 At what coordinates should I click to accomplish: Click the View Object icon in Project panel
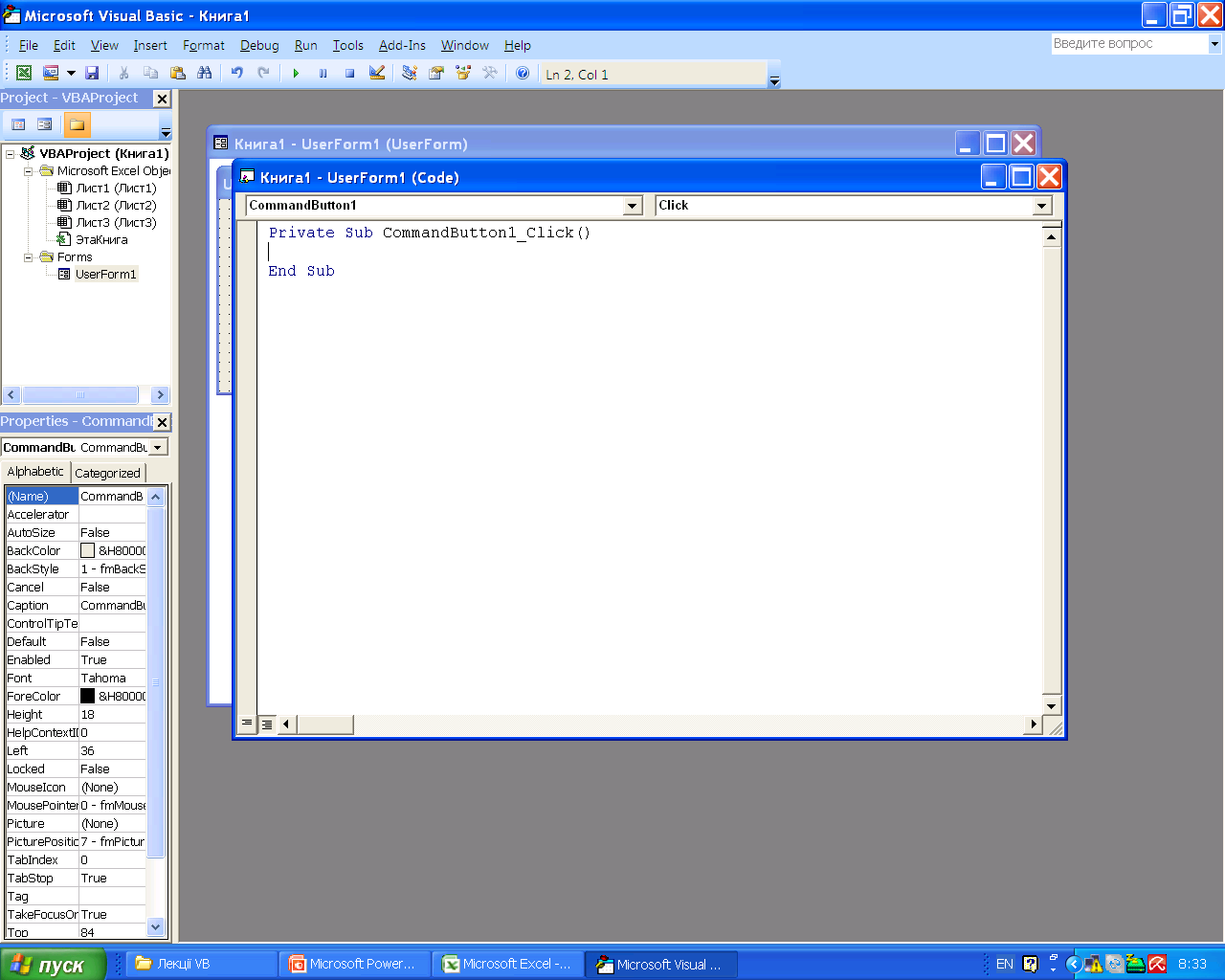point(44,124)
